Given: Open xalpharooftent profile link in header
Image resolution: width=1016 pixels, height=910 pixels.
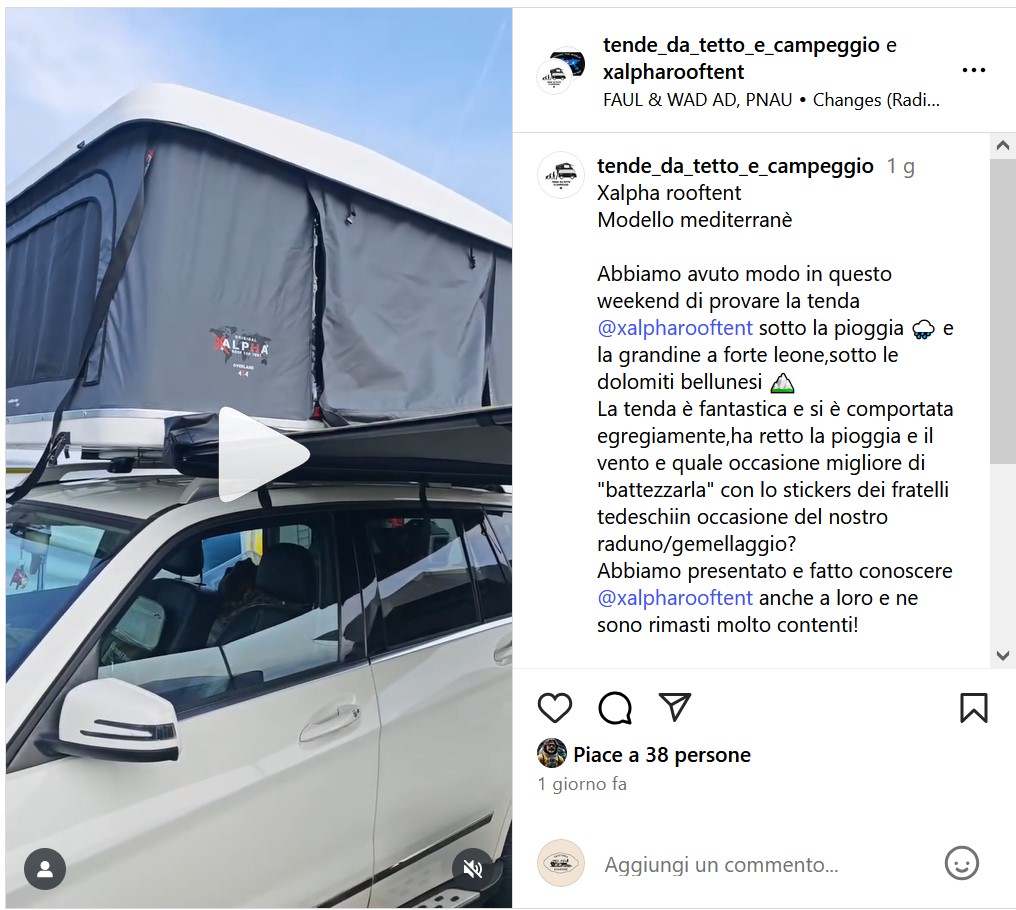Looking at the screenshot, I should click(673, 72).
